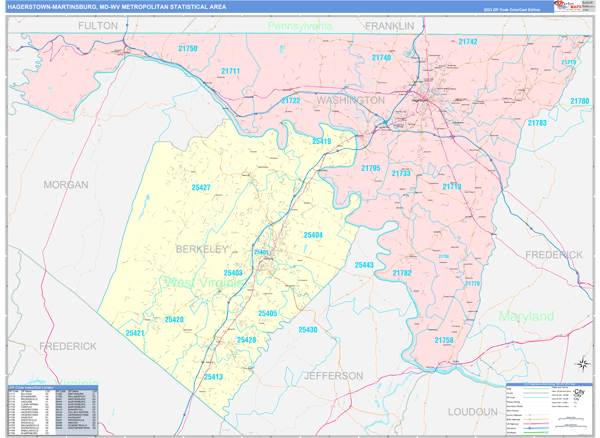Screen dimensions: 600x438
Task: Click the Pennsylvania state label
Action: 300,26
